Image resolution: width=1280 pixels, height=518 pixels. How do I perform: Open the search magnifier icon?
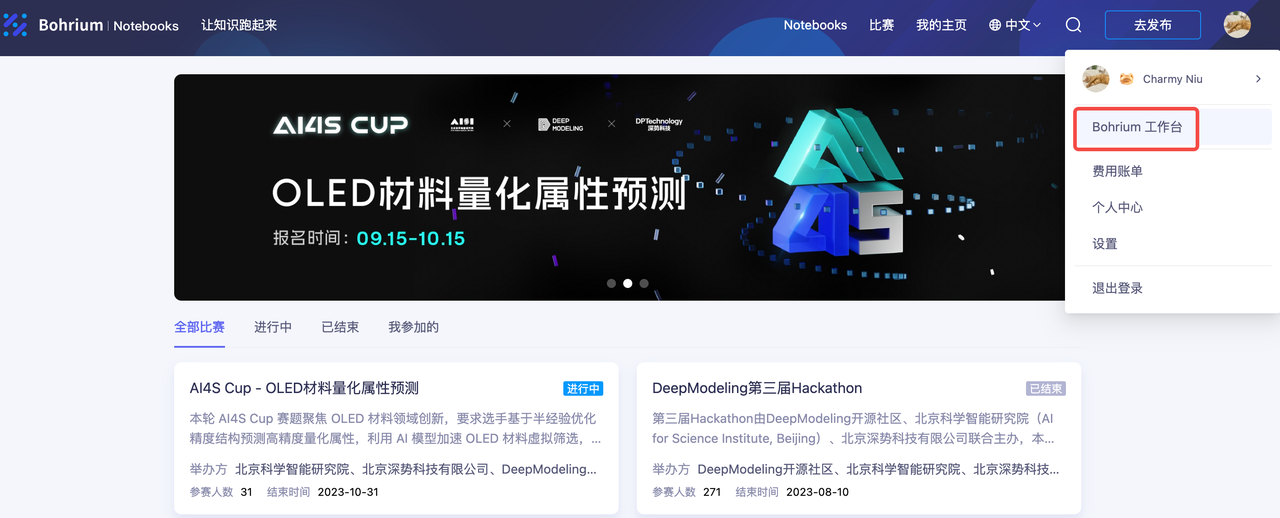click(1073, 25)
